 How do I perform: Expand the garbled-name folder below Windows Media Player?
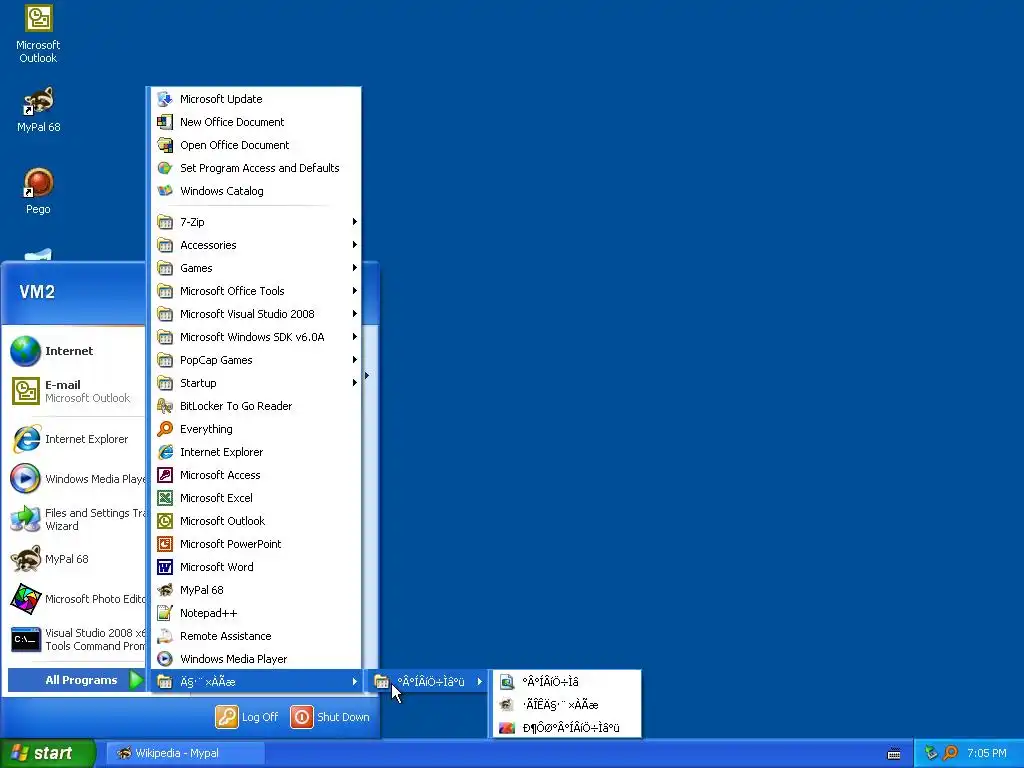[x=256, y=682]
